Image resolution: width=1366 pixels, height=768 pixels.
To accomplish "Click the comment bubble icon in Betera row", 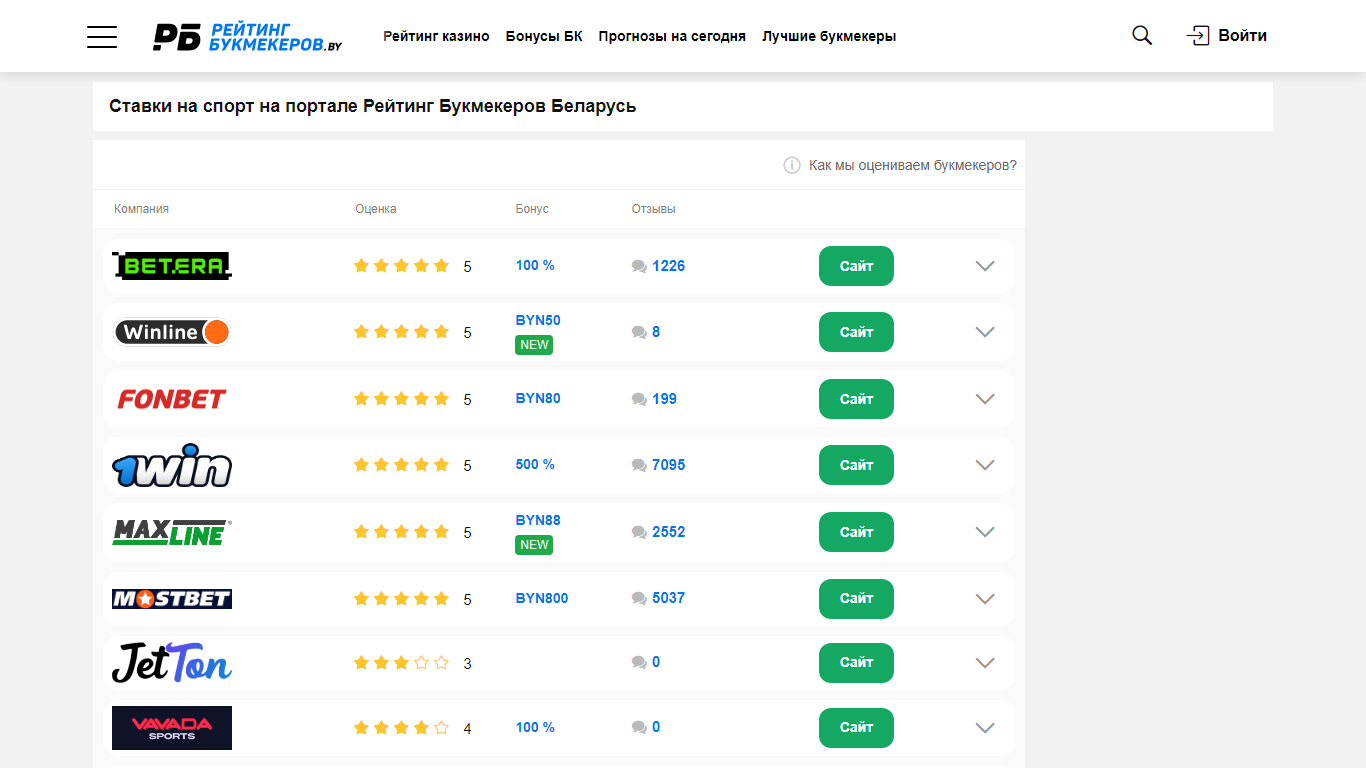I will 639,266.
